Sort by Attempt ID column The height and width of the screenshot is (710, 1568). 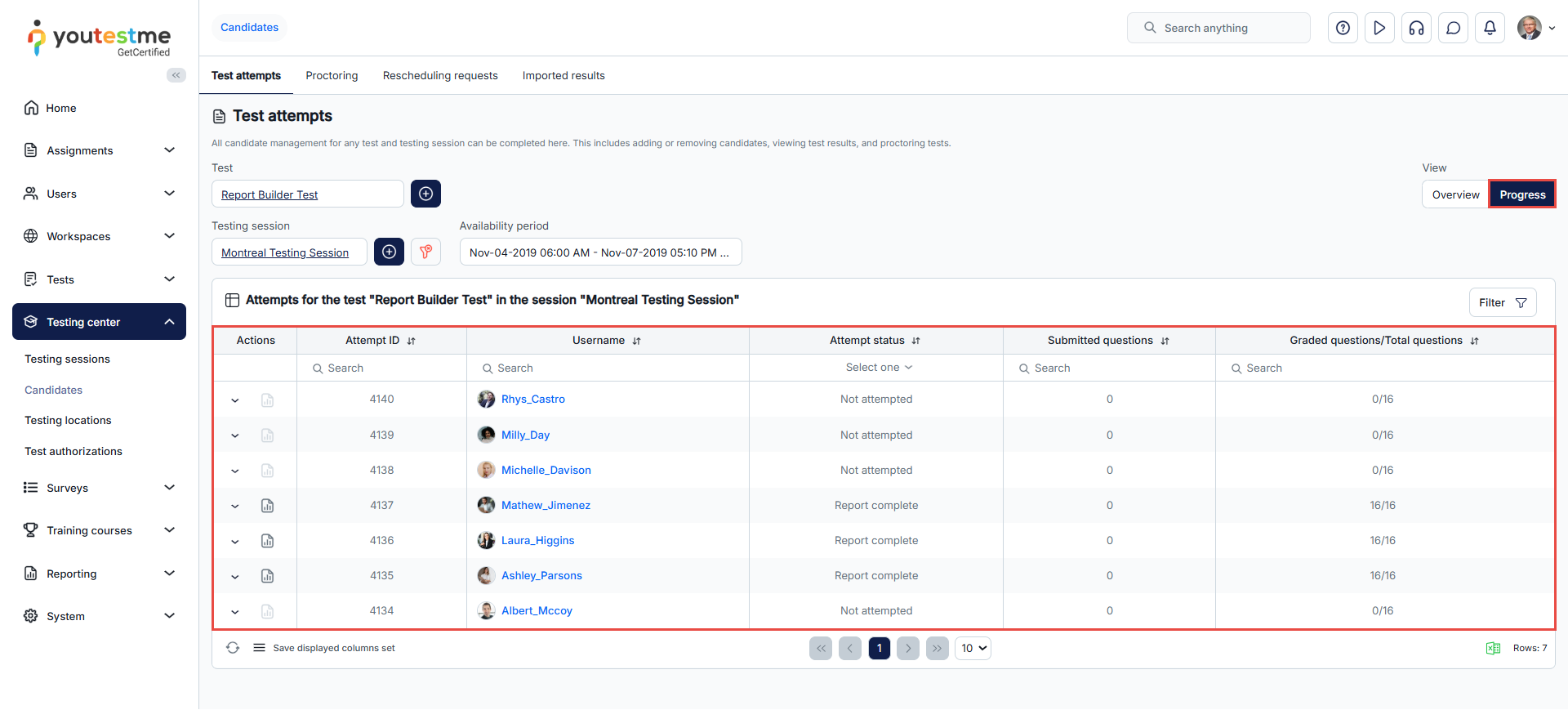pyautogui.click(x=411, y=341)
